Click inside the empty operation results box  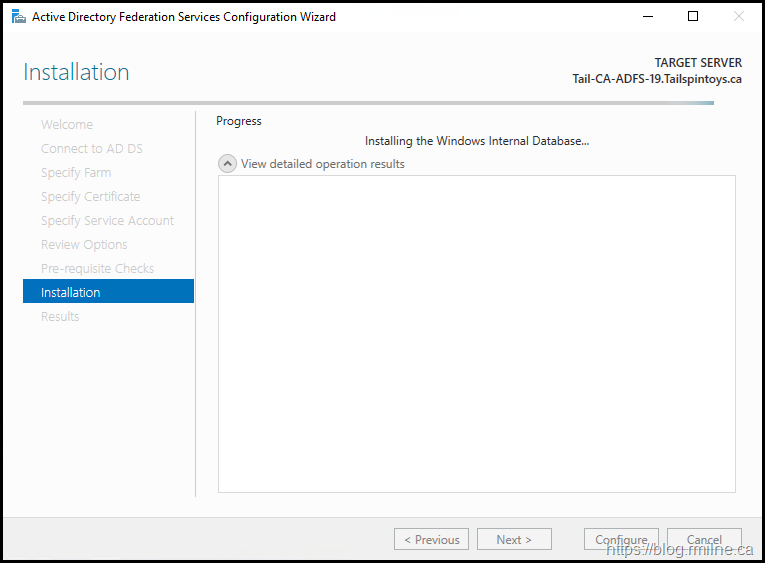[476, 333]
